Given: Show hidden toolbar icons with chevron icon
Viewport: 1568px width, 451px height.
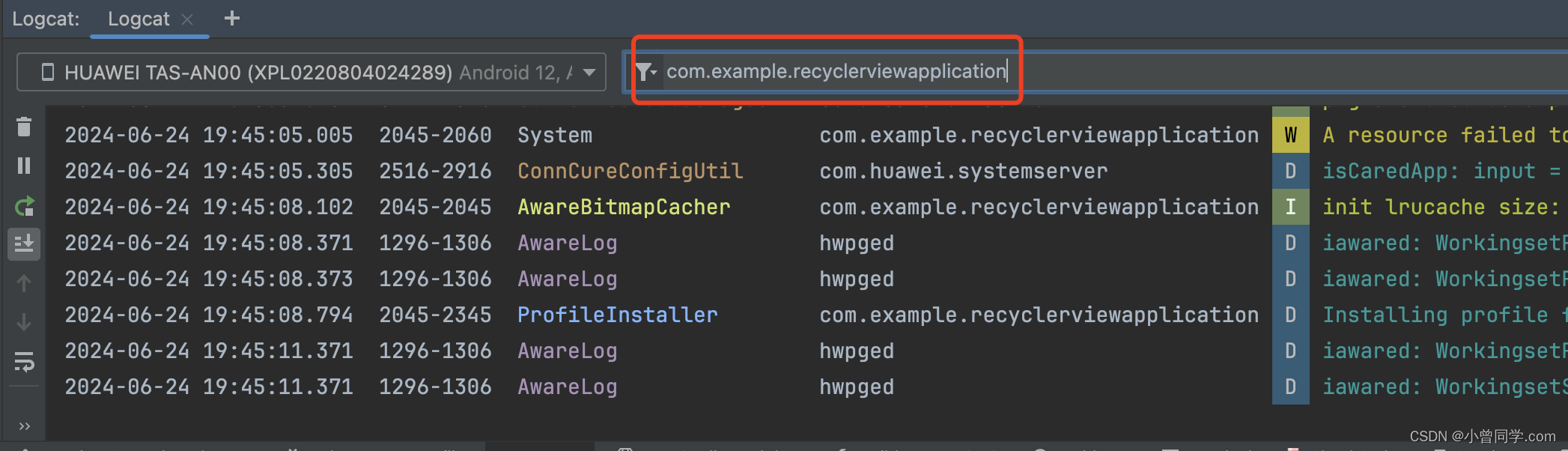Looking at the screenshot, I should 24,426.
